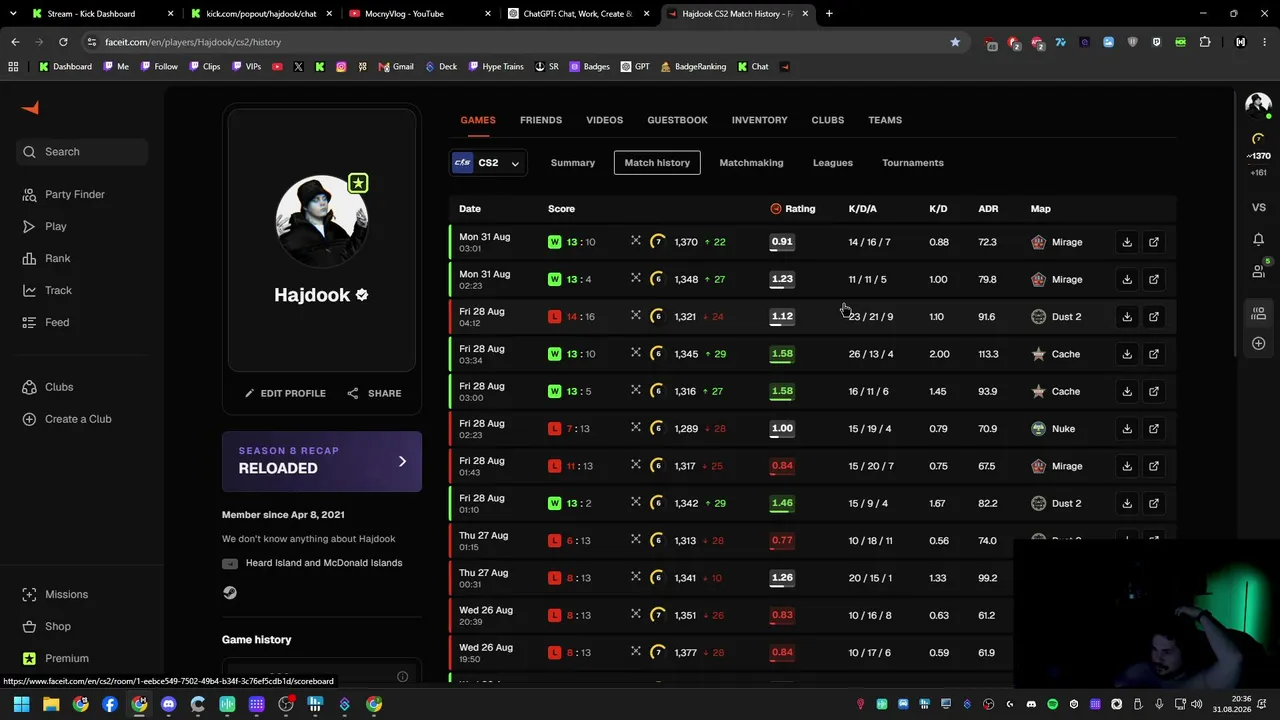Click the plus circle icon in right sidebar

click(x=1258, y=343)
